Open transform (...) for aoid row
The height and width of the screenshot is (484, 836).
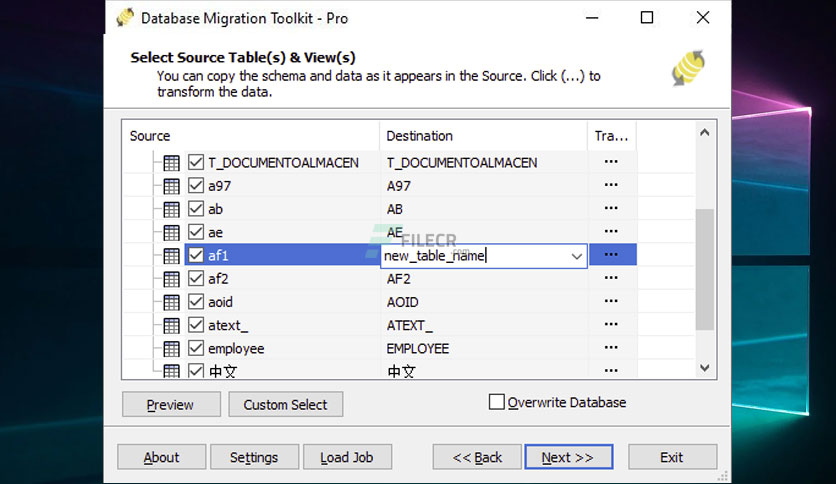(611, 301)
